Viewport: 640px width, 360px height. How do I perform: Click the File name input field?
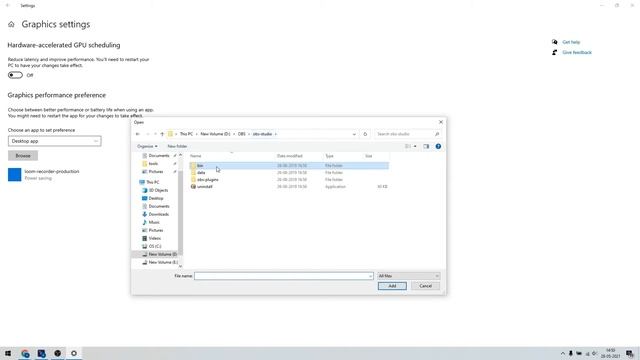click(281, 276)
